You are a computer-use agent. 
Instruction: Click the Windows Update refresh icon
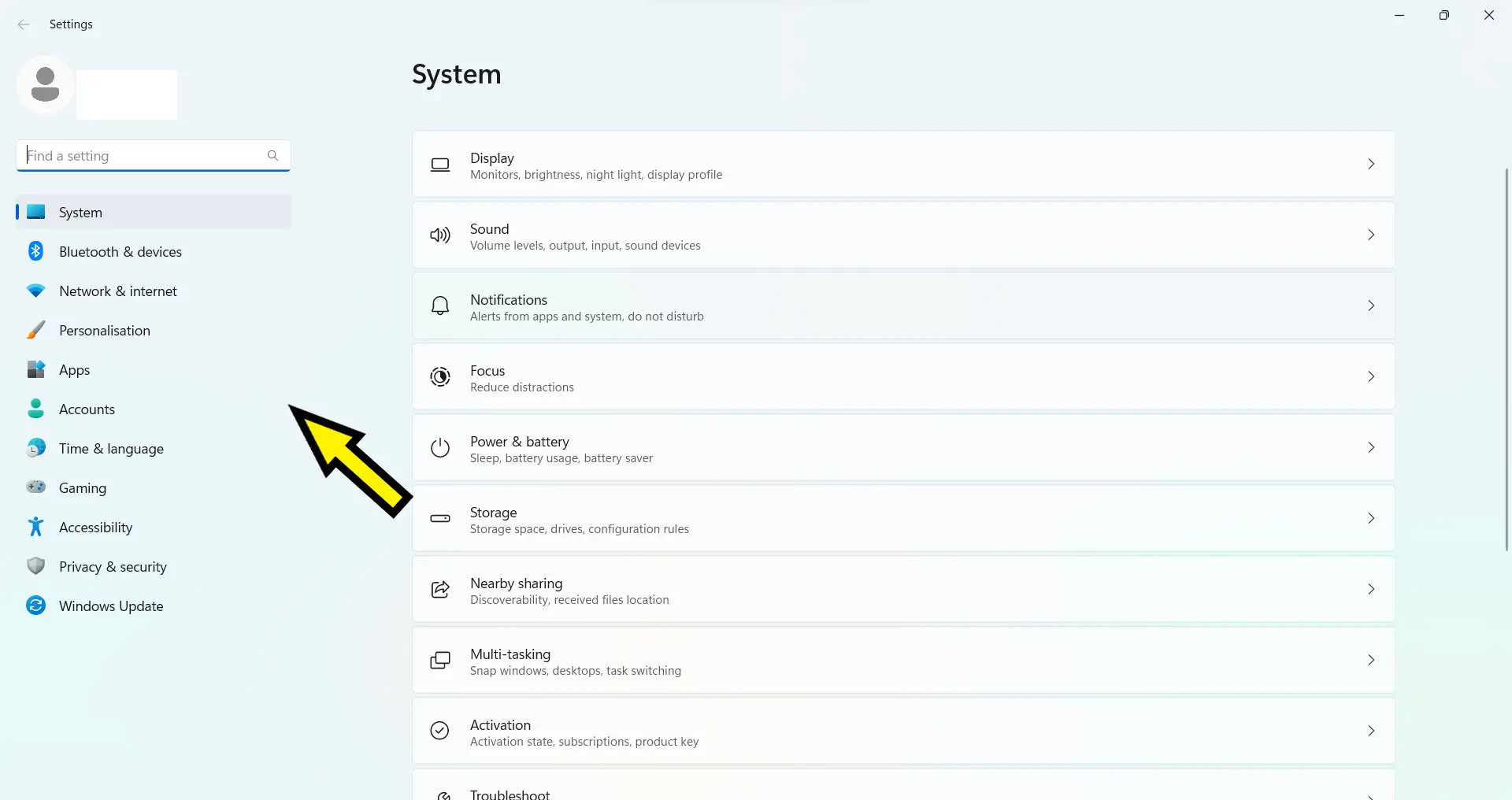coord(35,606)
